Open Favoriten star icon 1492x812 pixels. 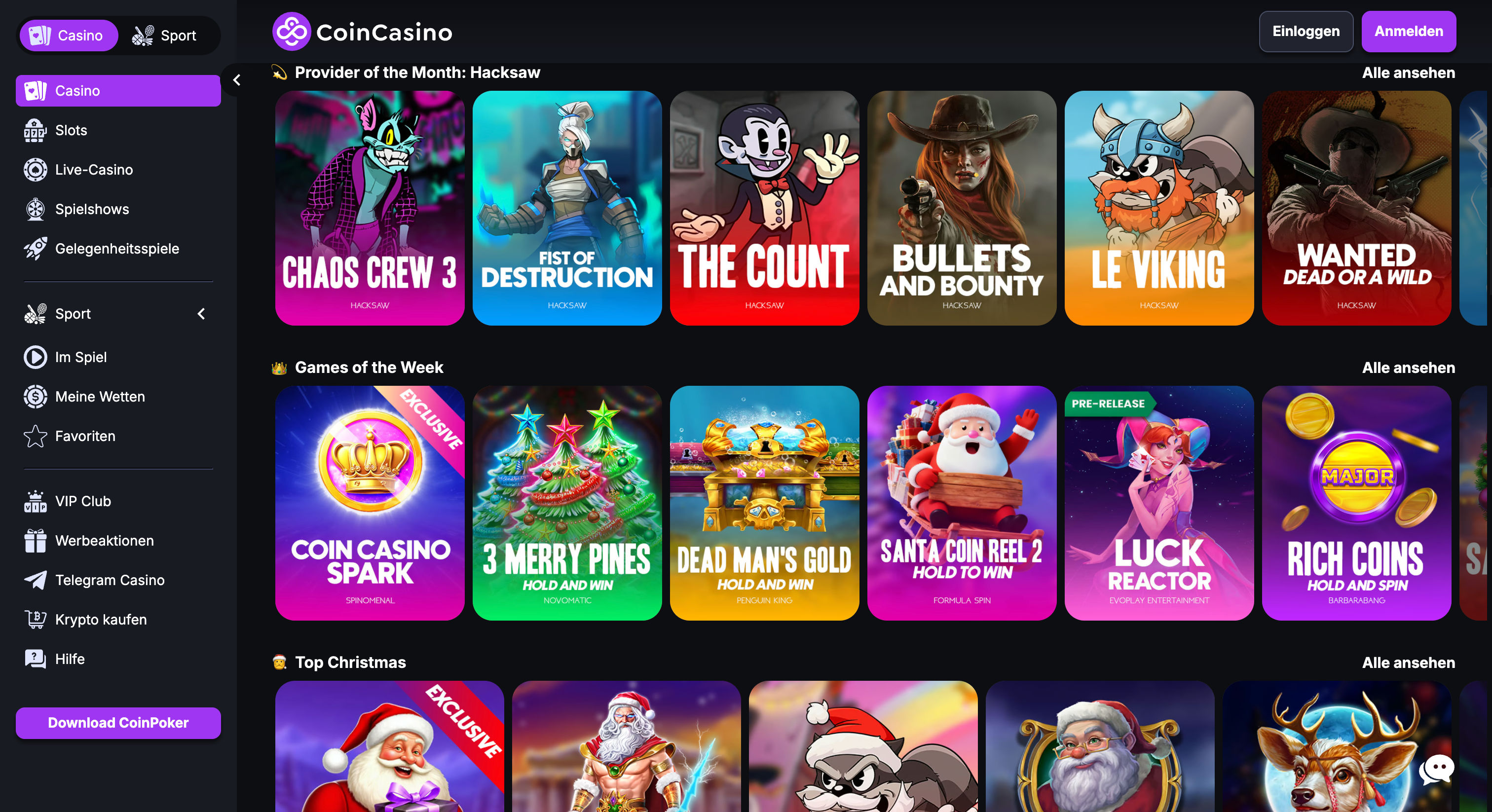pos(36,436)
